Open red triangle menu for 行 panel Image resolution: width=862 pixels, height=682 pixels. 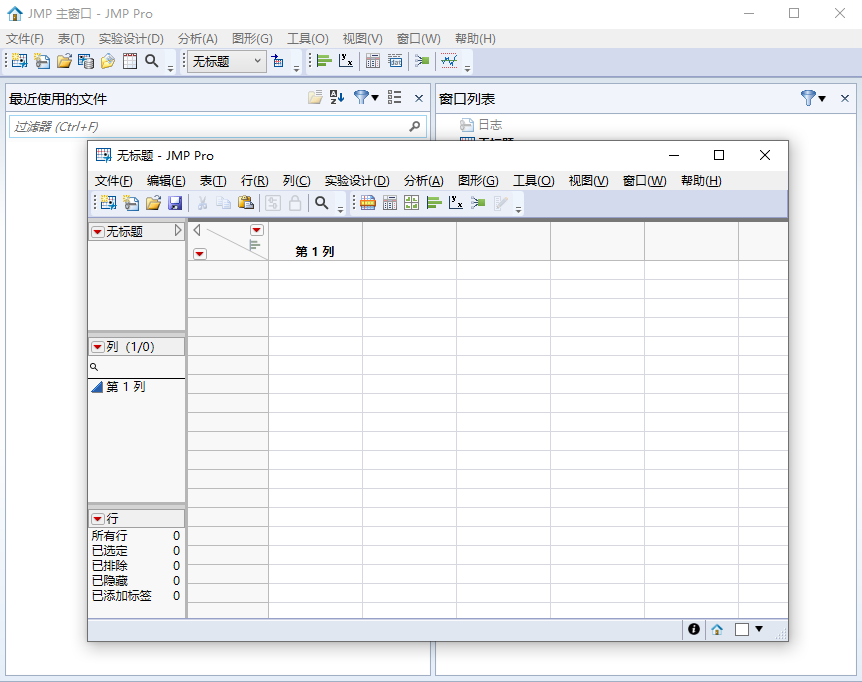(98, 519)
